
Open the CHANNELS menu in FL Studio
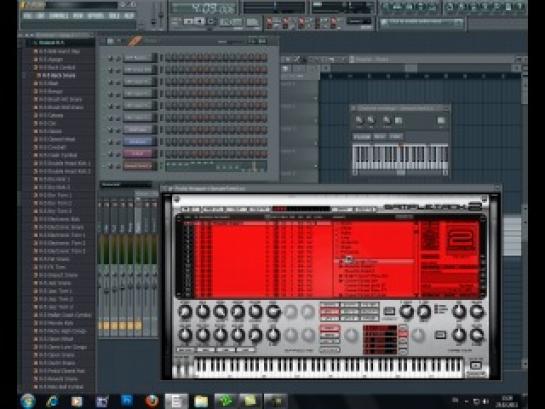coord(59,16)
